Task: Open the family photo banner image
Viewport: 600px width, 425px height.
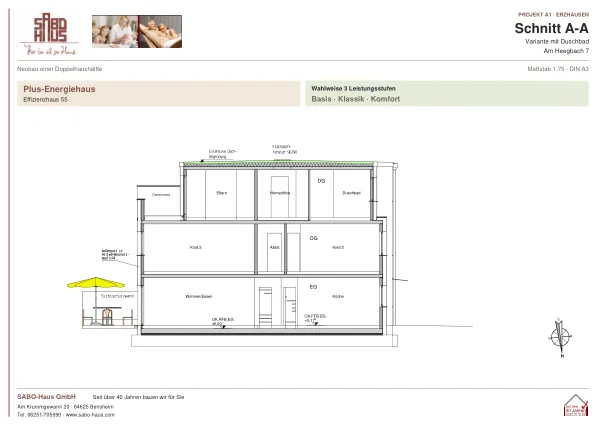Action: (x=137, y=31)
